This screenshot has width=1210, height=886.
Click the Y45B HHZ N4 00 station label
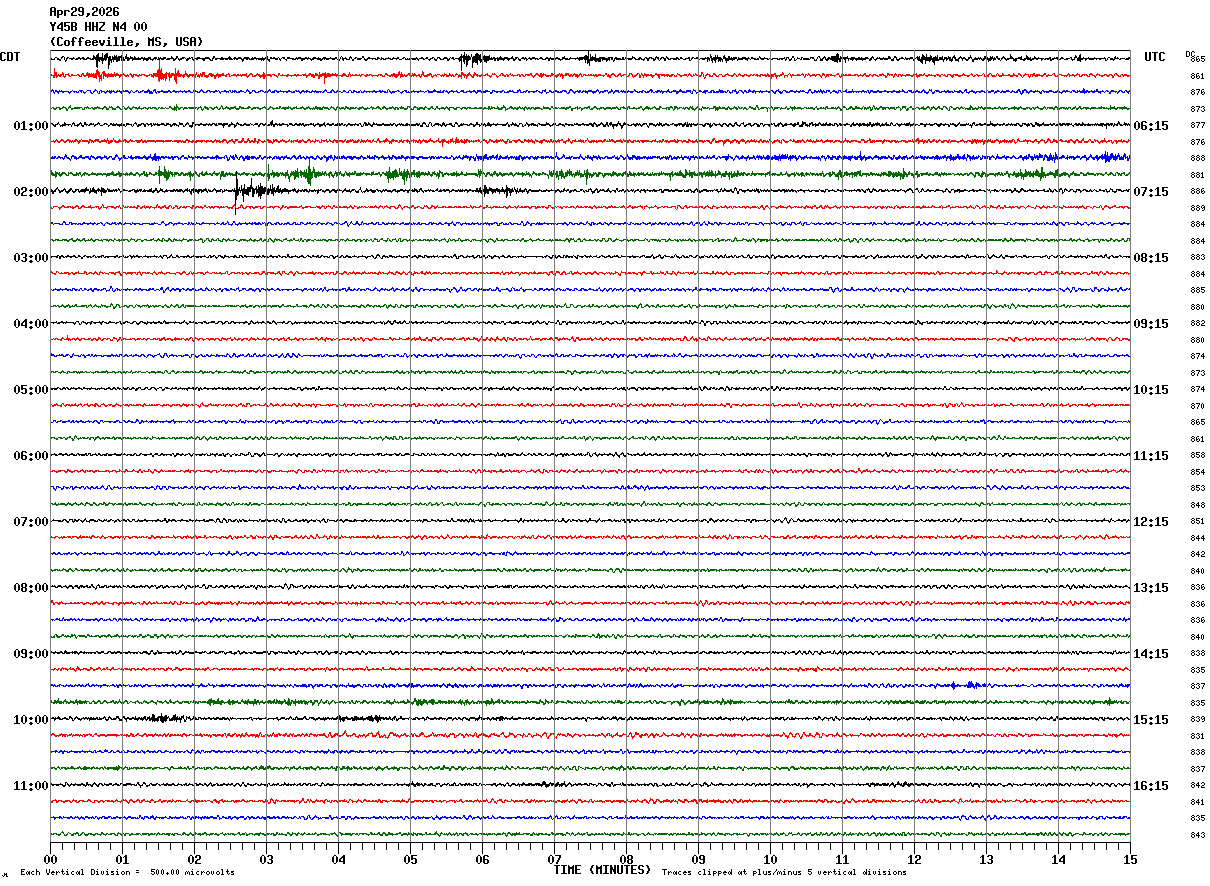coord(98,27)
